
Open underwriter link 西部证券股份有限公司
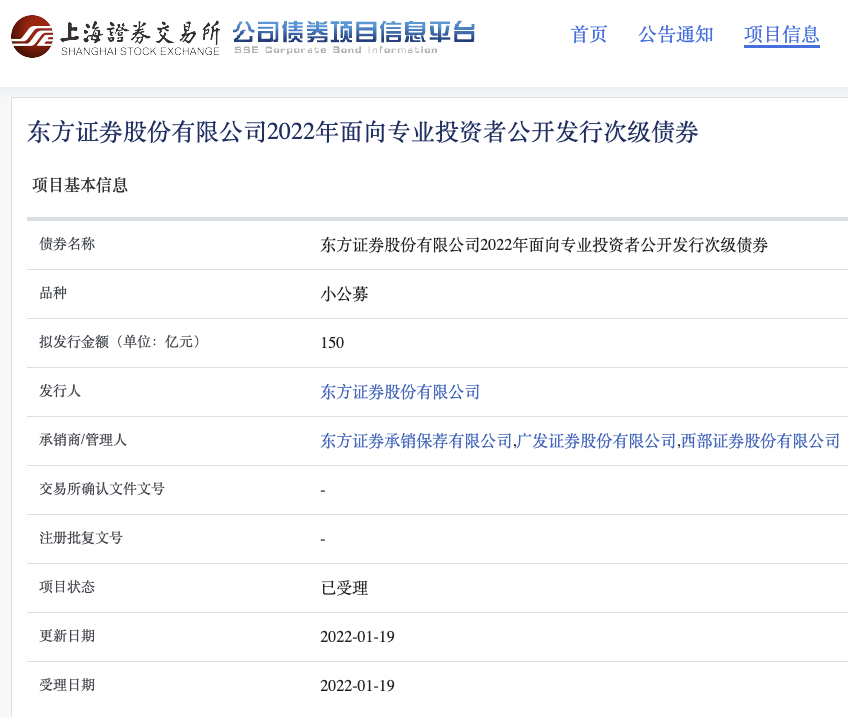[760, 441]
